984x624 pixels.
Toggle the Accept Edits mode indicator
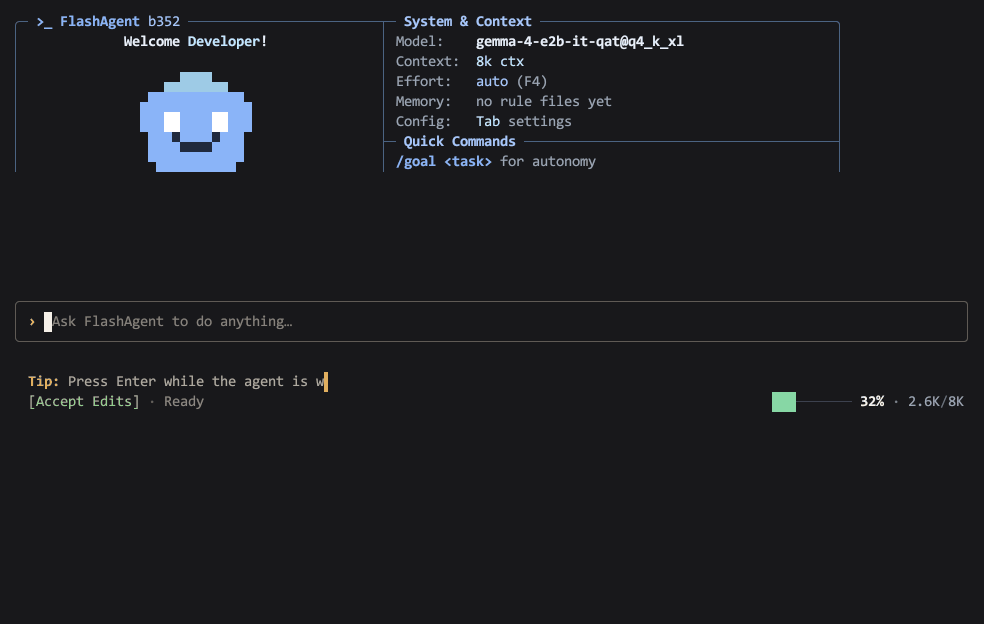pos(84,402)
